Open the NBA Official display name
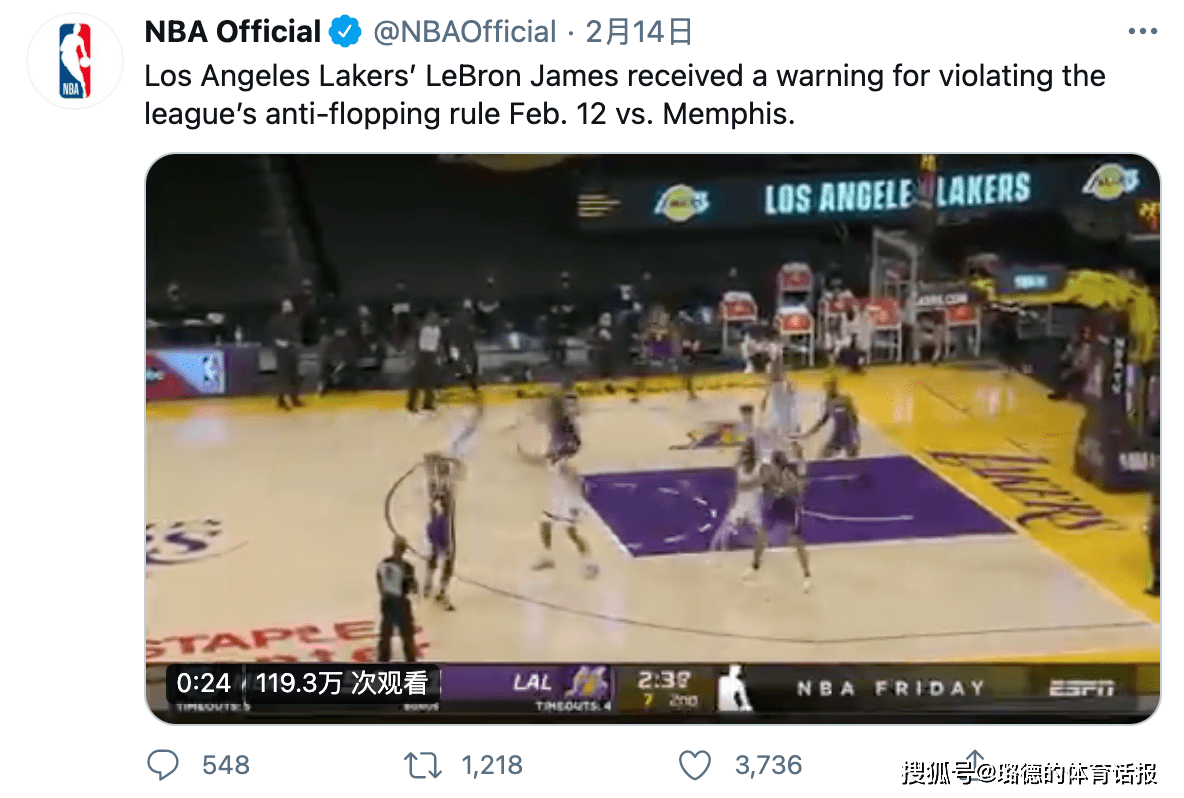The height and width of the screenshot is (798, 1184). (x=232, y=33)
